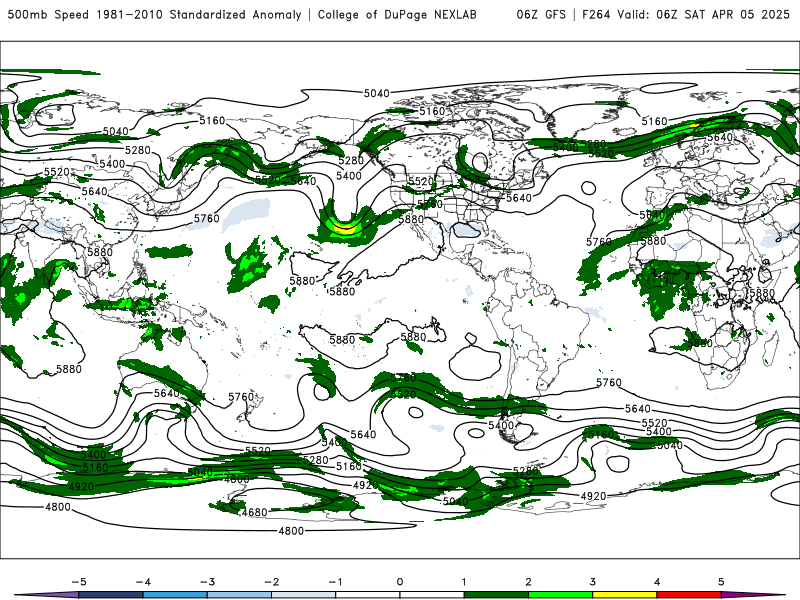Click the '2' colorbar tick label

(x=529, y=582)
